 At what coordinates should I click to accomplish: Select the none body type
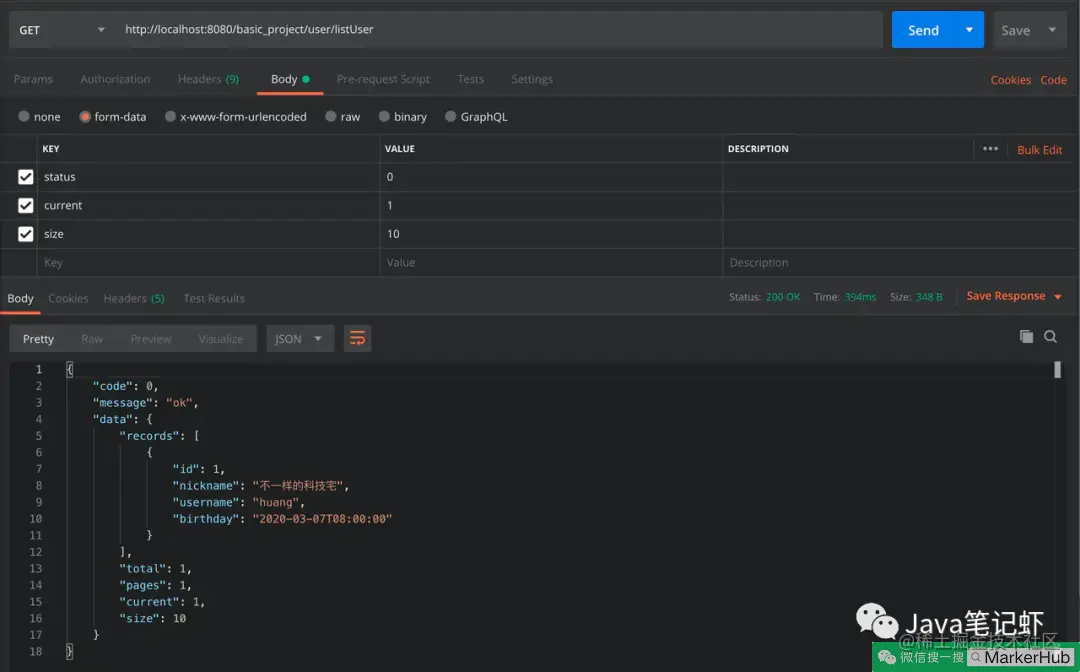tap(39, 116)
